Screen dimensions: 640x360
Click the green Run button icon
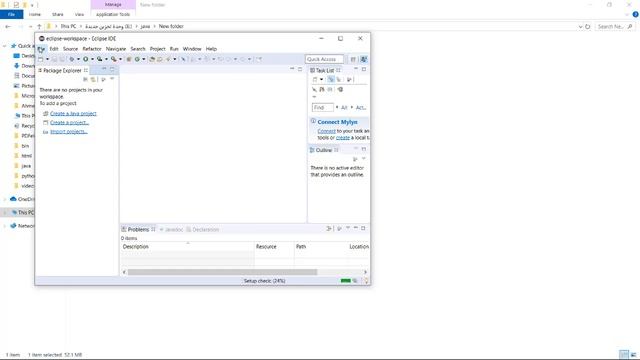86,59
